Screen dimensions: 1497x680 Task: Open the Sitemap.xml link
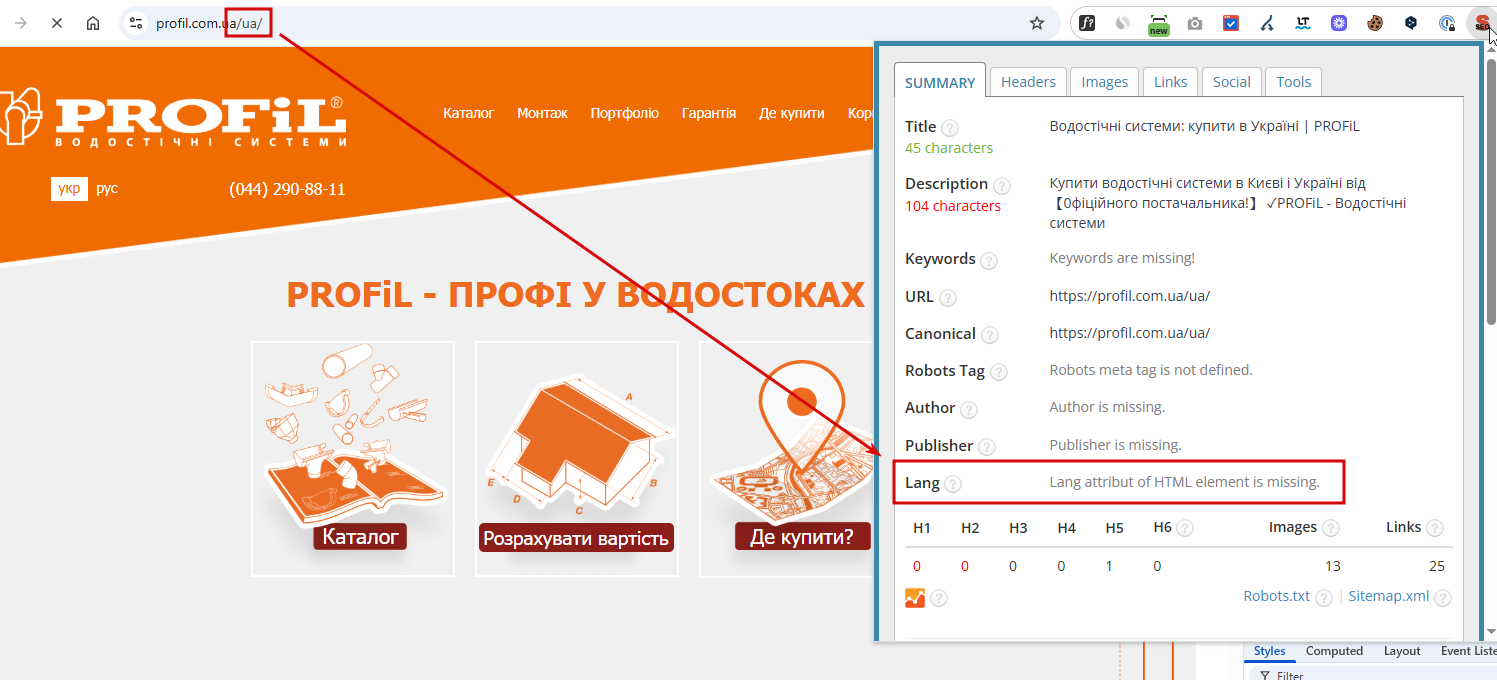click(x=1388, y=596)
